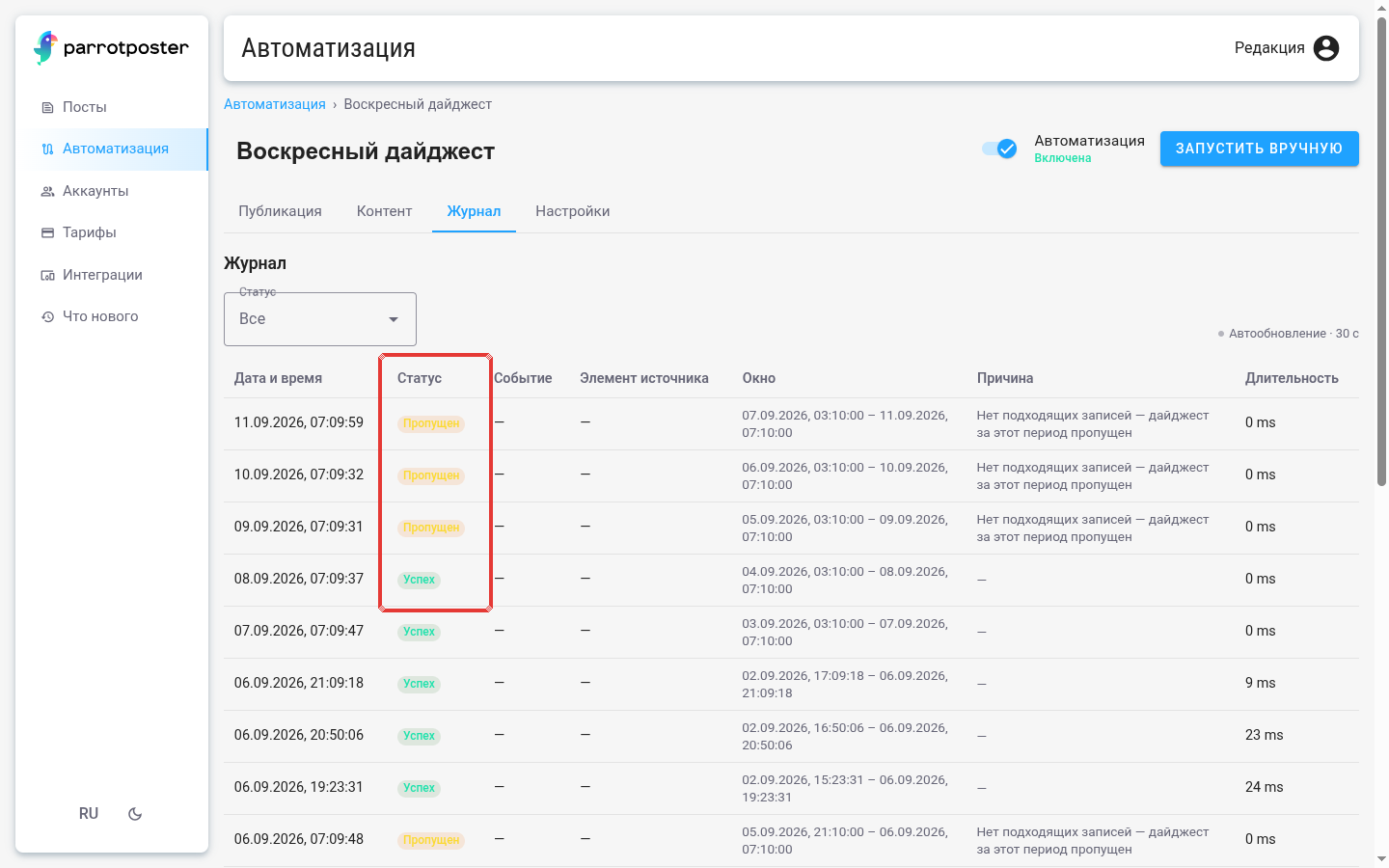This screenshot has height=868, width=1389.
Task: Change language via the RU button
Action: point(89,814)
